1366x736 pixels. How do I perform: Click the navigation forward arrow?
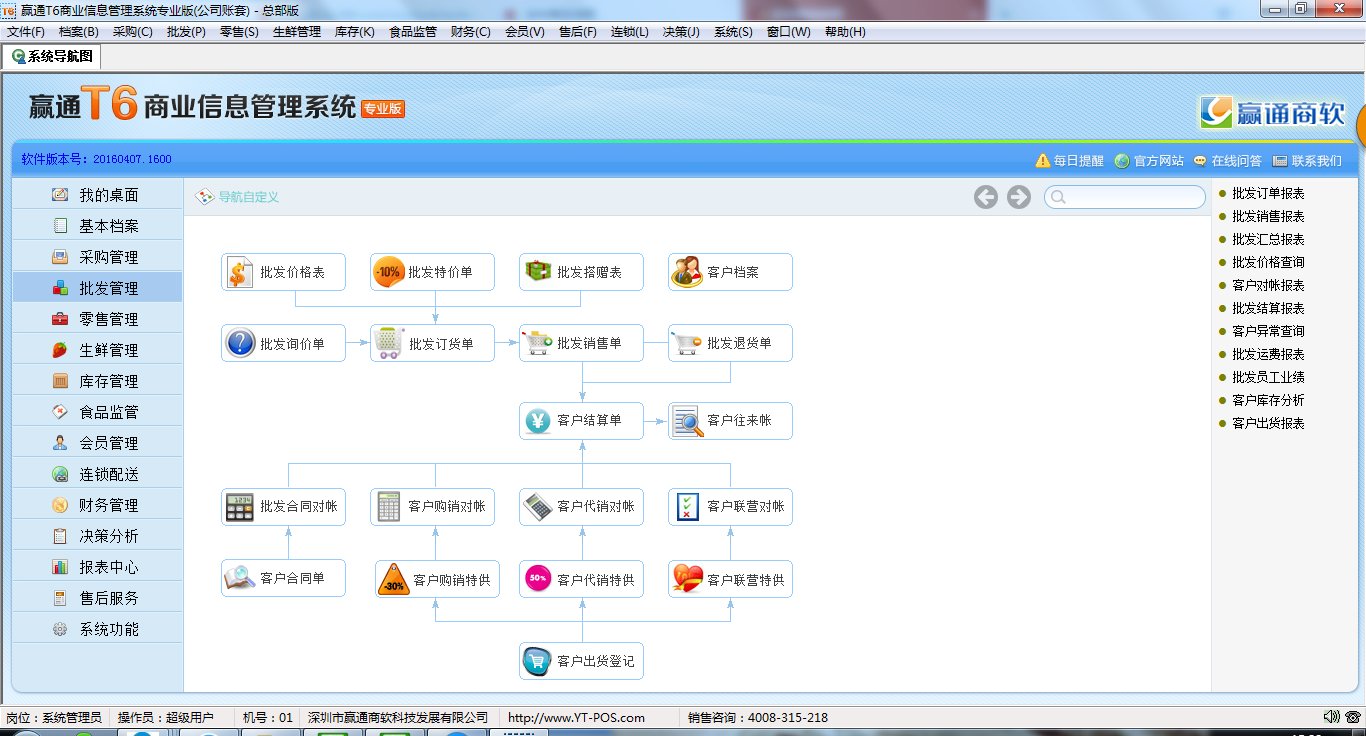tap(1019, 197)
